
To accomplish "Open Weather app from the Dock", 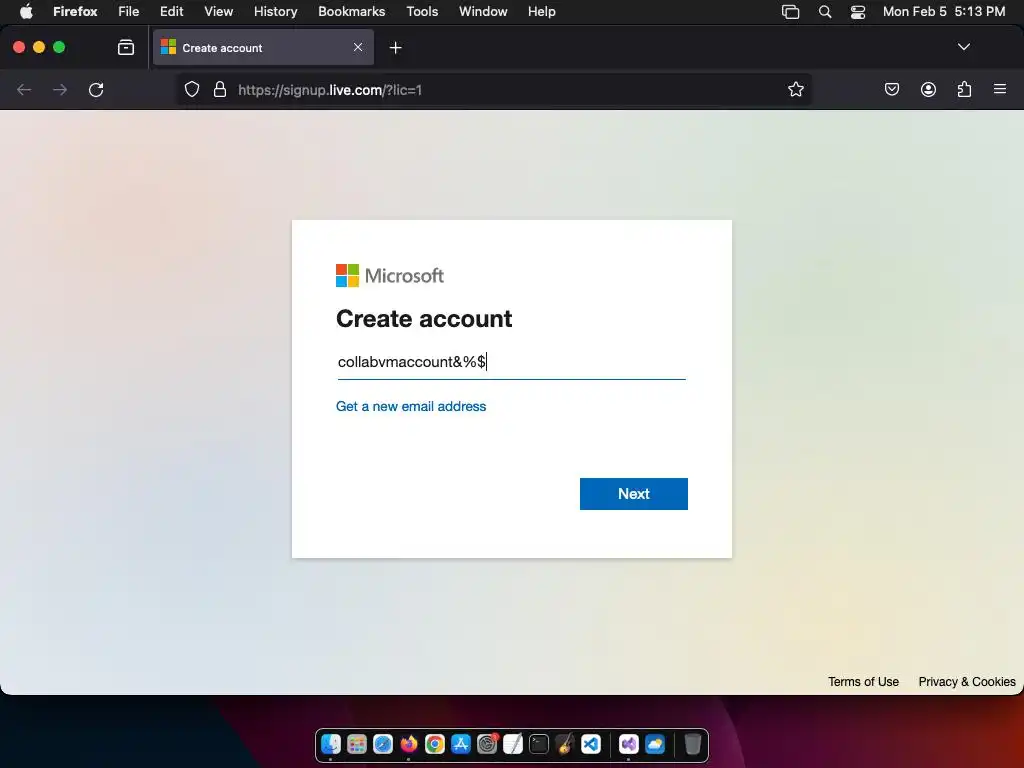I will tap(654, 744).
